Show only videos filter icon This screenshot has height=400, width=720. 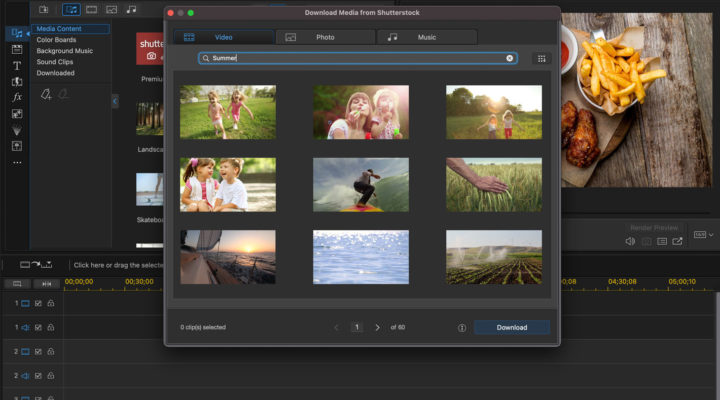91,9
